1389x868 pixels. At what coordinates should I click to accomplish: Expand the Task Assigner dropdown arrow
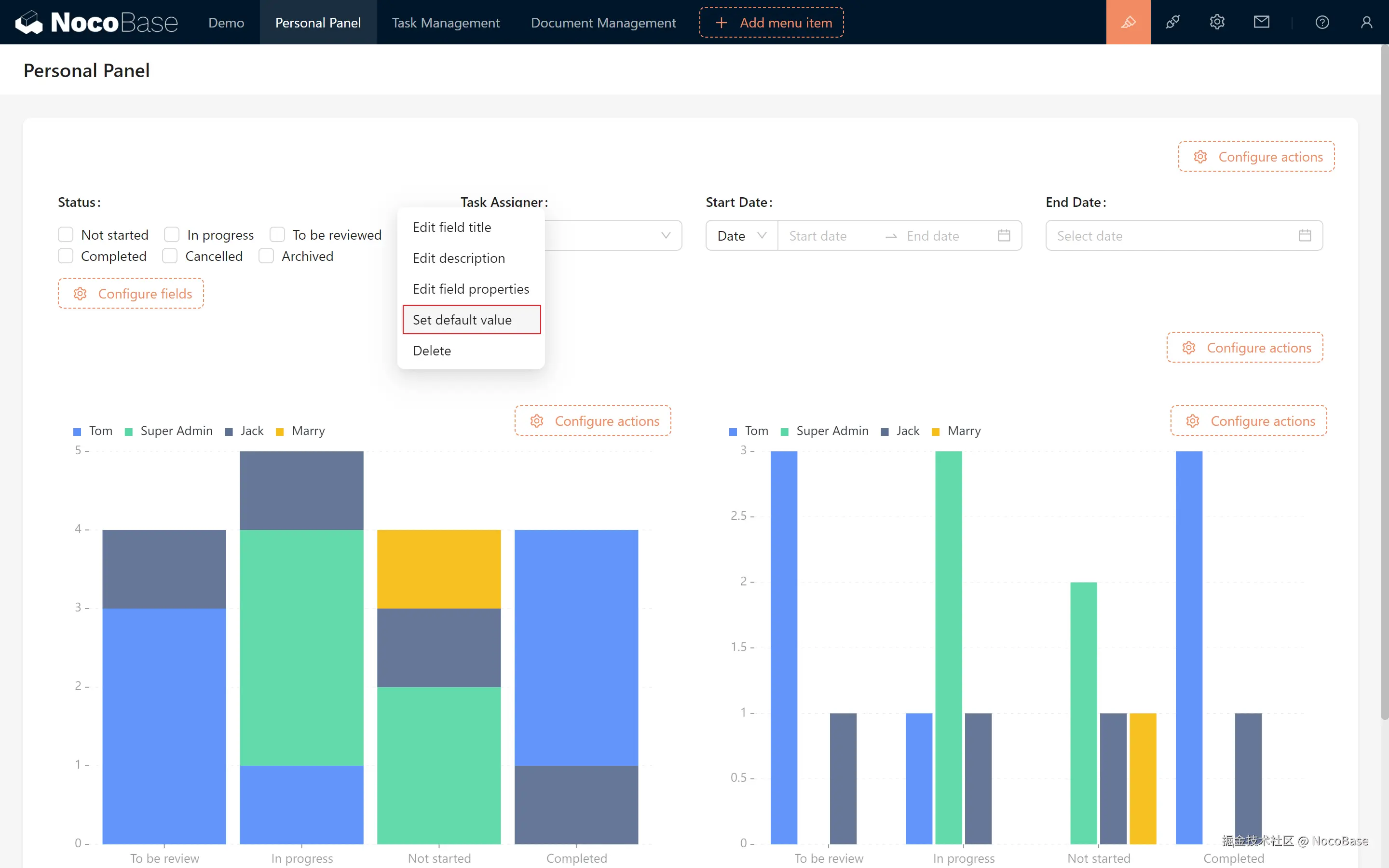point(665,235)
